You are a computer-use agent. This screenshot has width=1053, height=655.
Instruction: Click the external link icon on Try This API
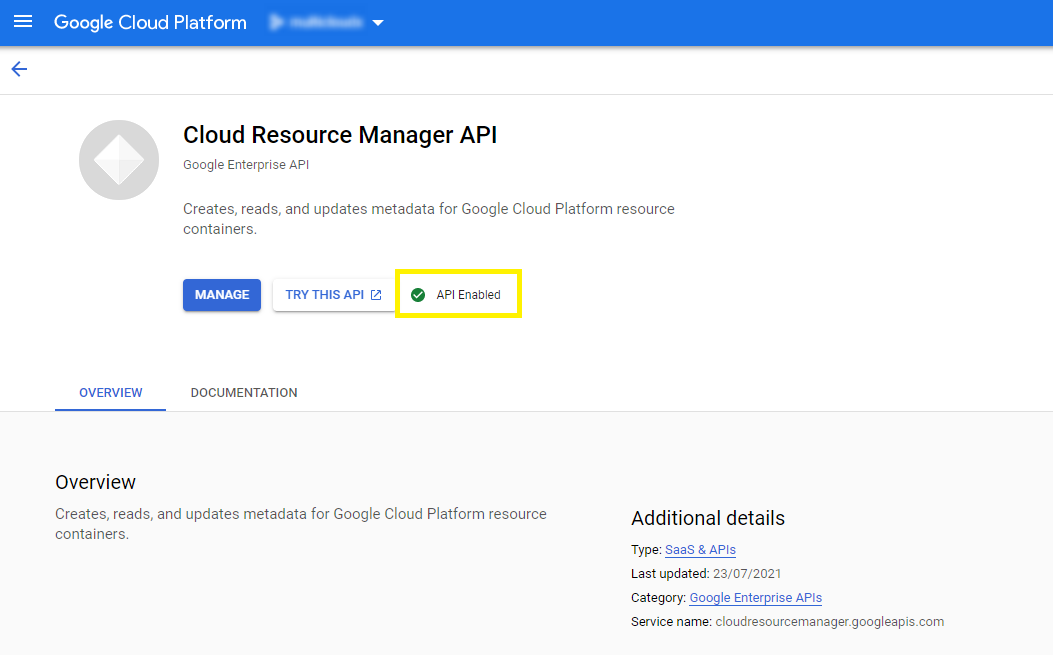[376, 295]
